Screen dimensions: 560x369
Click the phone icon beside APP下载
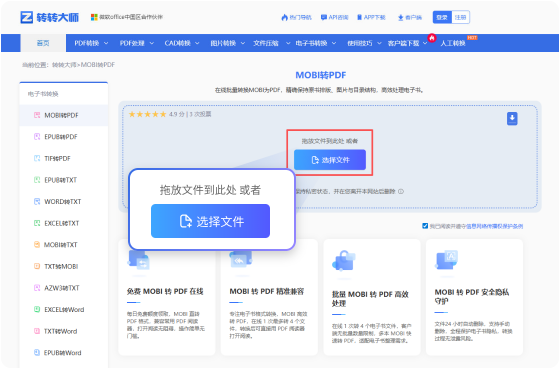[x=359, y=17]
